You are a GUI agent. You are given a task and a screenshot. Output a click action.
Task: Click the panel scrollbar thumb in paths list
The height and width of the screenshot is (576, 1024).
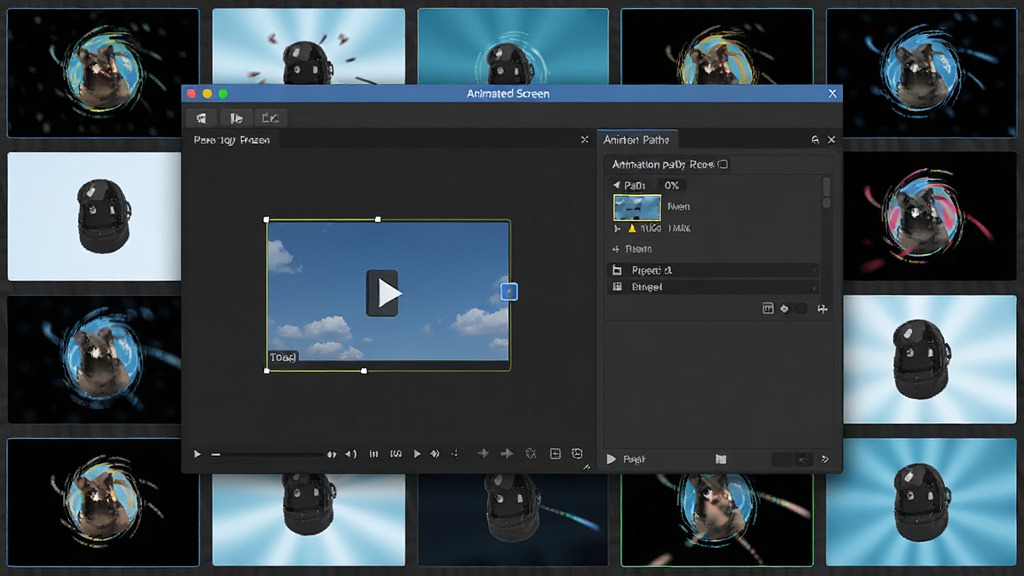click(x=826, y=186)
